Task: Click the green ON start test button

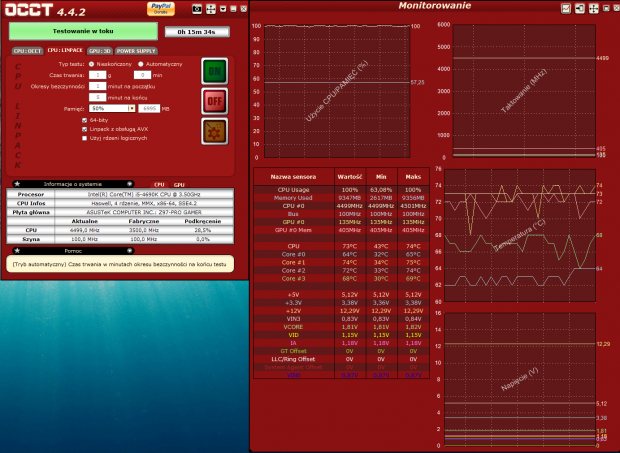Action: point(212,71)
